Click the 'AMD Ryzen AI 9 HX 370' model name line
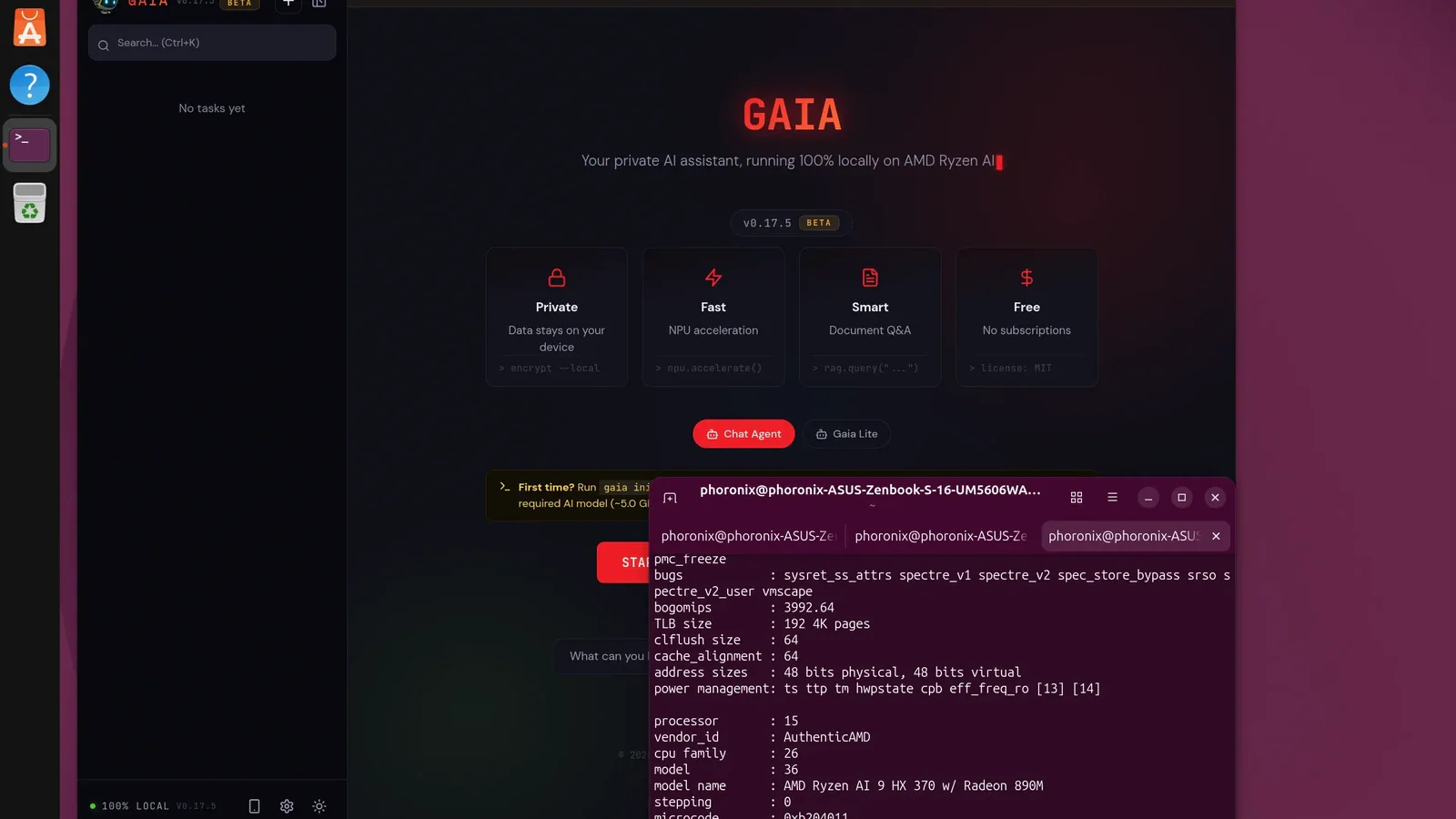 point(848,786)
